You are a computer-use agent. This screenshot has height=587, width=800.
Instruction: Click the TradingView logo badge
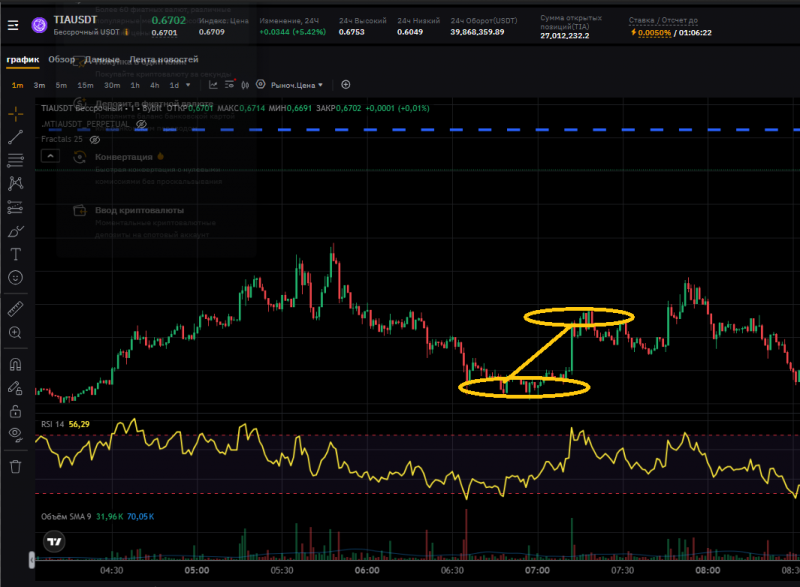click(x=54, y=542)
